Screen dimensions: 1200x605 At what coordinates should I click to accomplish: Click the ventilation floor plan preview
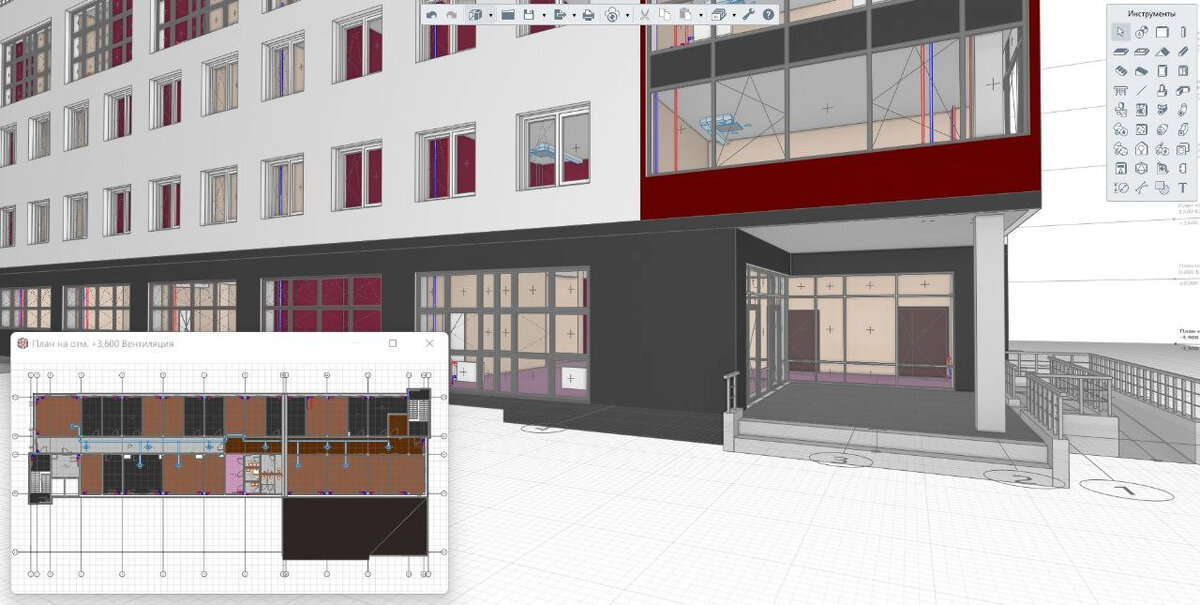click(x=229, y=475)
